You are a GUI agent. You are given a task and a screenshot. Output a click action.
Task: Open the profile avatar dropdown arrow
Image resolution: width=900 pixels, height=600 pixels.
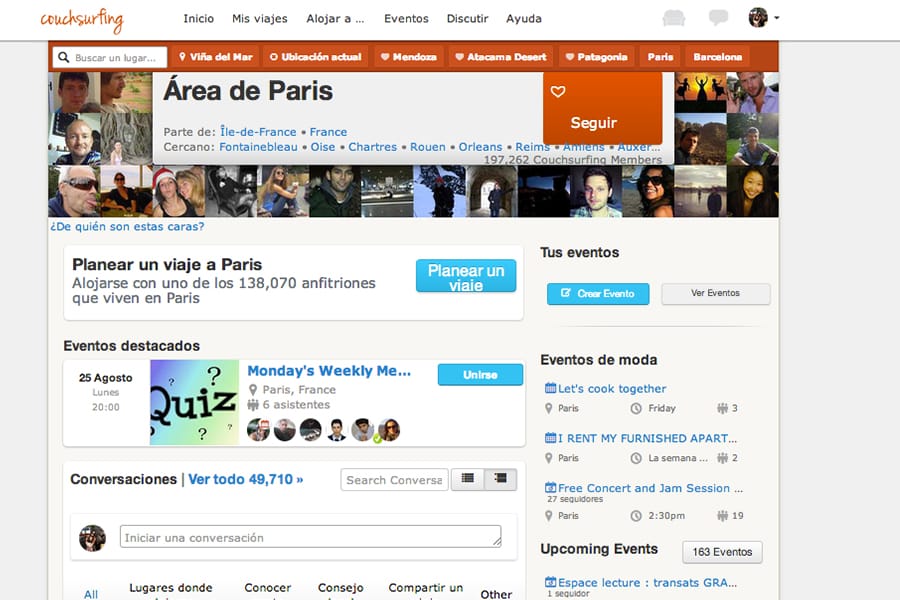coord(777,18)
